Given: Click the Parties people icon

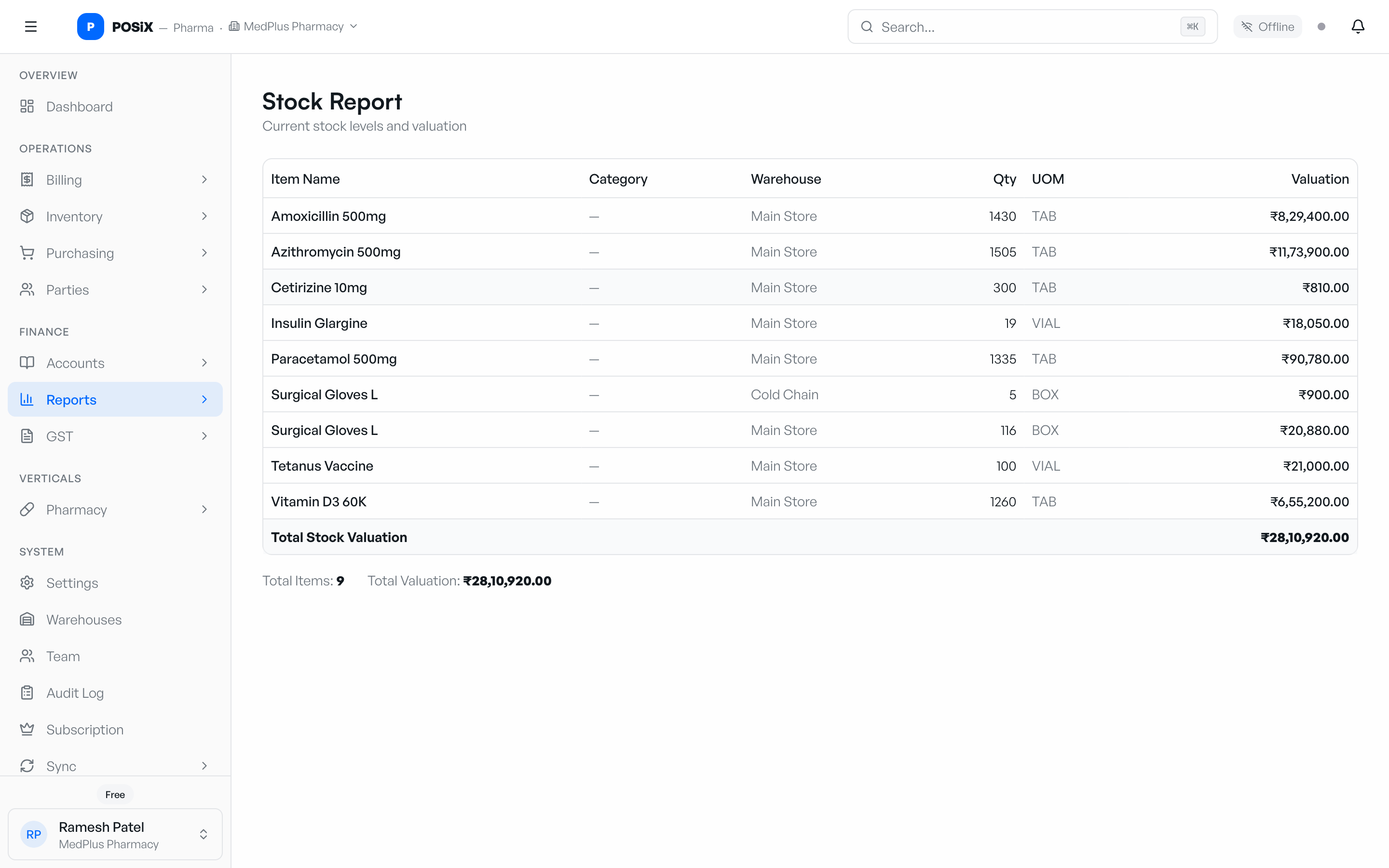Looking at the screenshot, I should [27, 289].
